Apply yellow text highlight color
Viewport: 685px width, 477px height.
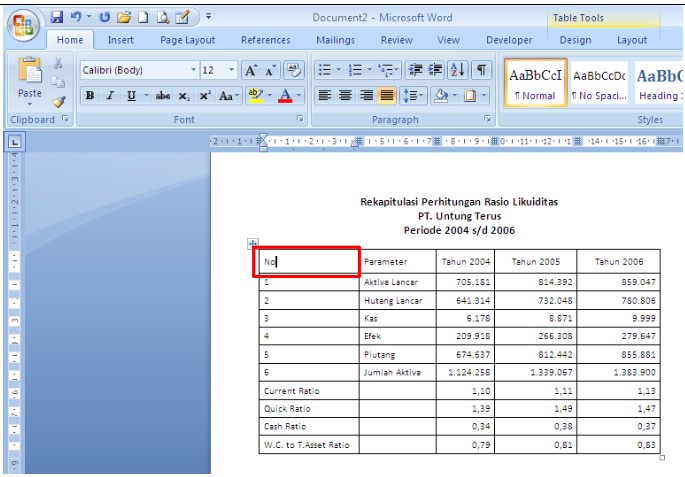pyautogui.click(x=255, y=95)
